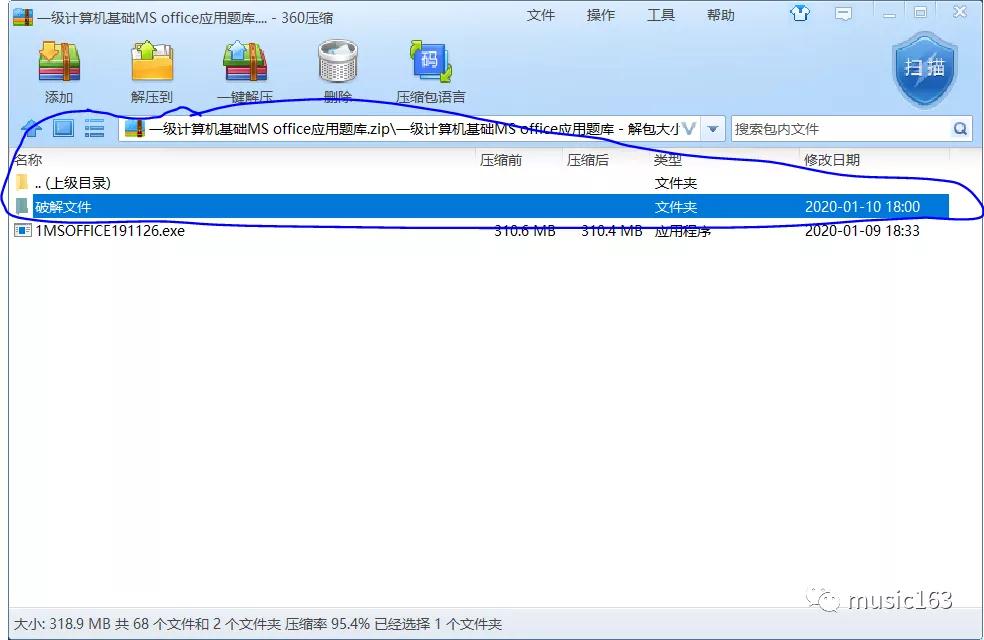Open the feedback message icon

pos(843,14)
